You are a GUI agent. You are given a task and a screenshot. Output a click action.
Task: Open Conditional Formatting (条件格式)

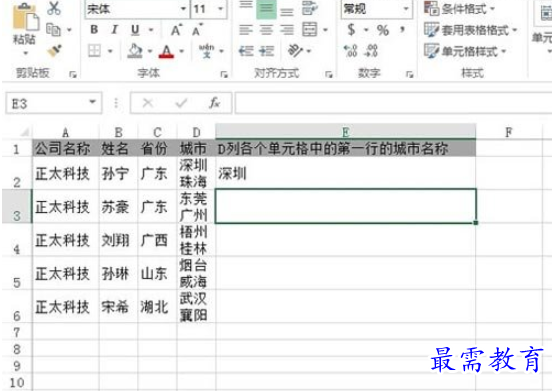(x=459, y=8)
